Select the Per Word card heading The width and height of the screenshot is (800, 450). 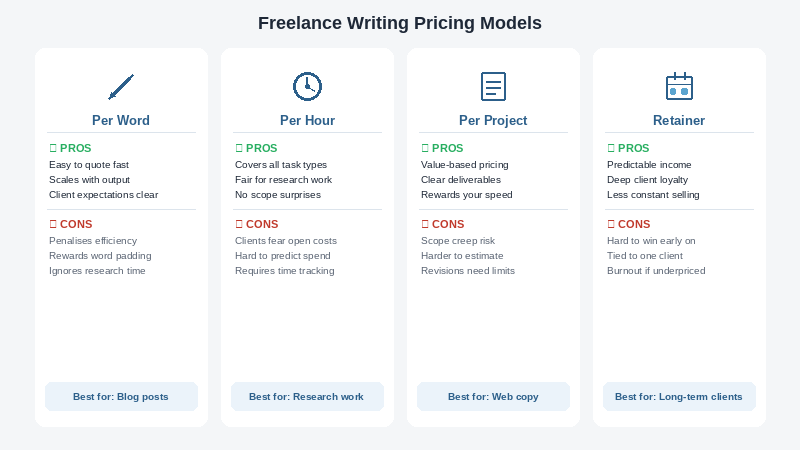click(x=121, y=120)
